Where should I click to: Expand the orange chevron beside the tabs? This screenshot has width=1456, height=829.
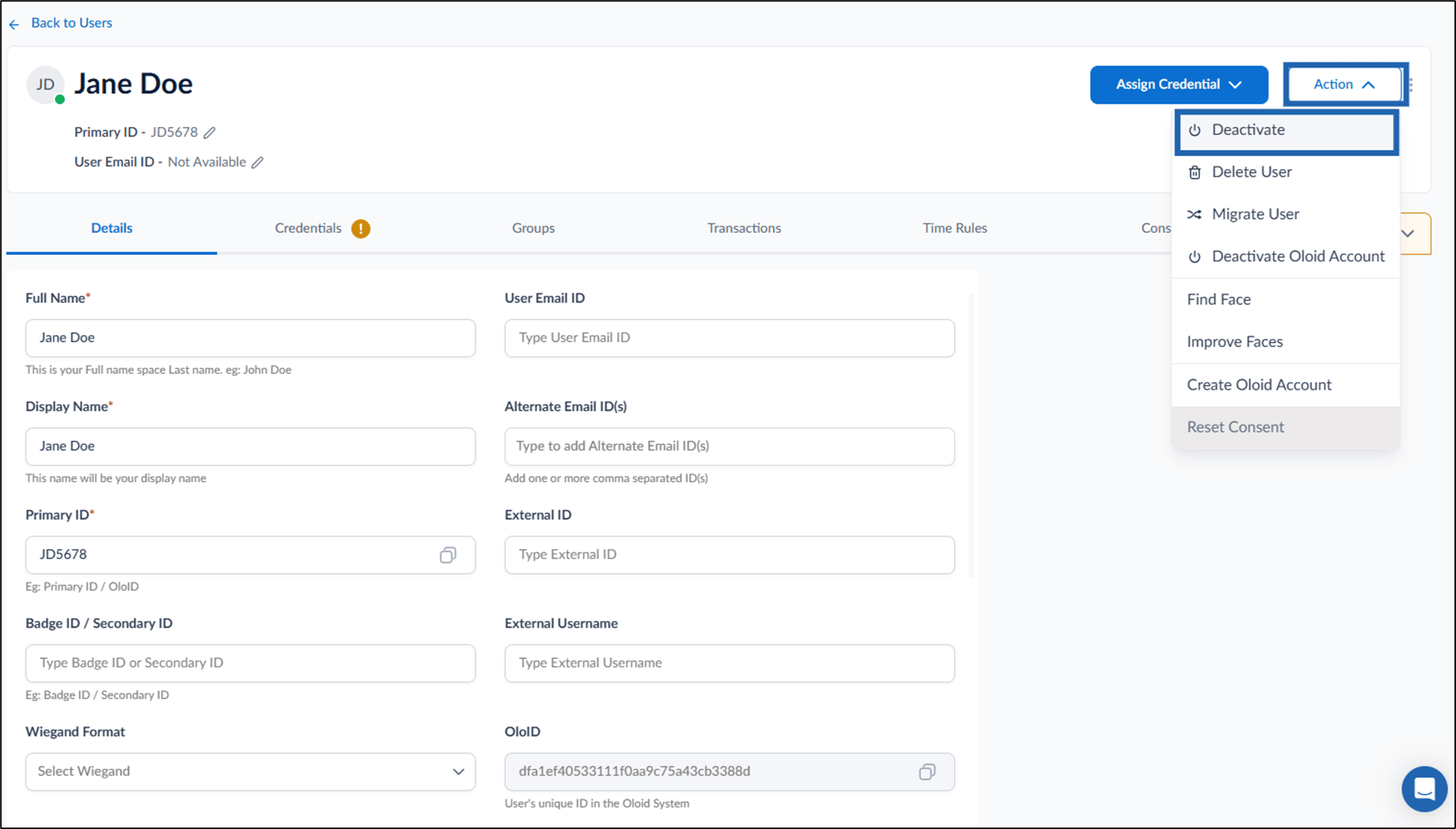pyautogui.click(x=1408, y=234)
